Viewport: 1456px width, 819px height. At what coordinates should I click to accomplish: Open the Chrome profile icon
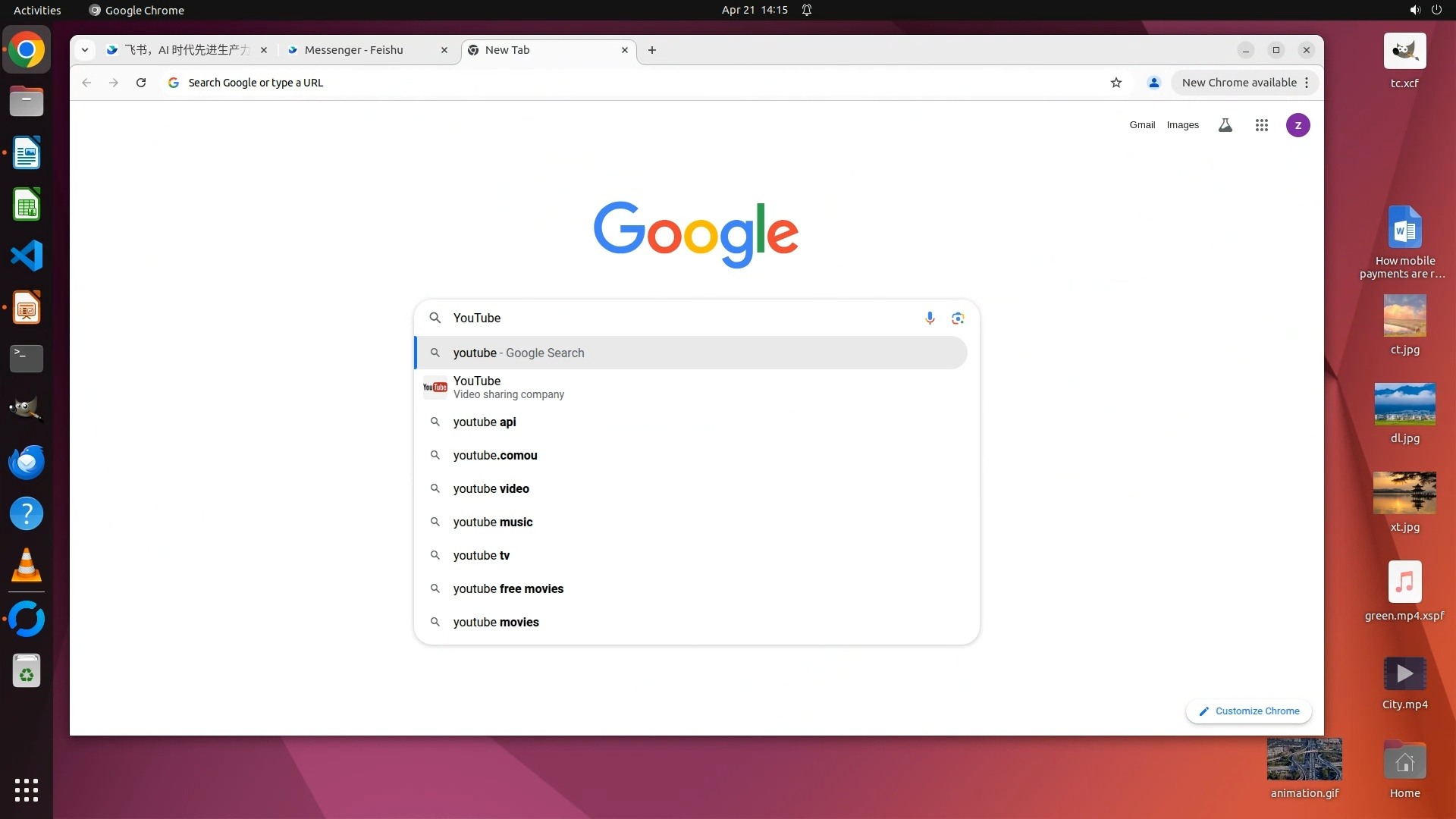(x=1153, y=83)
